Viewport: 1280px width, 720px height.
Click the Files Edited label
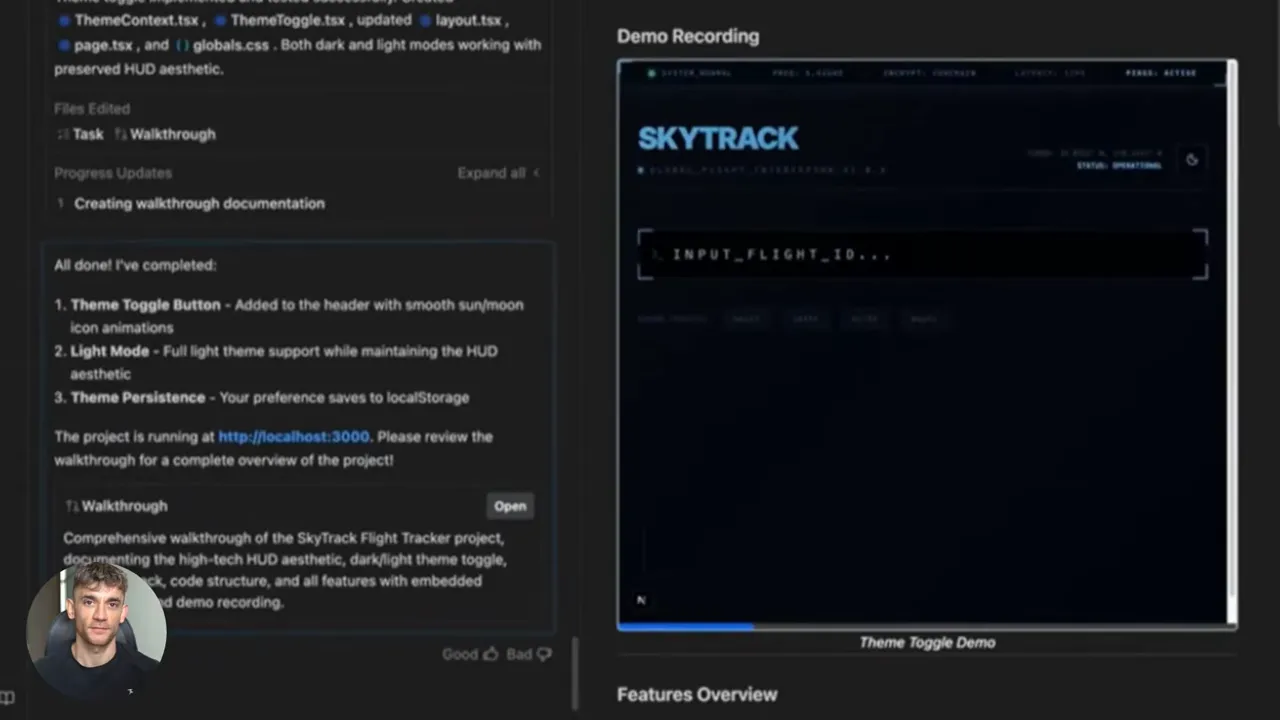[x=92, y=109]
